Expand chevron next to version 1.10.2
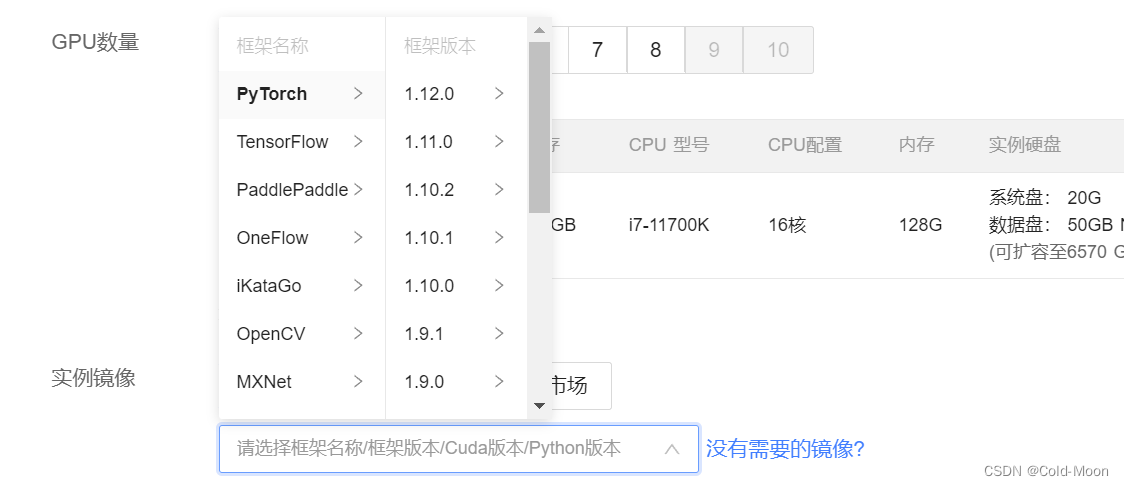 tap(500, 190)
